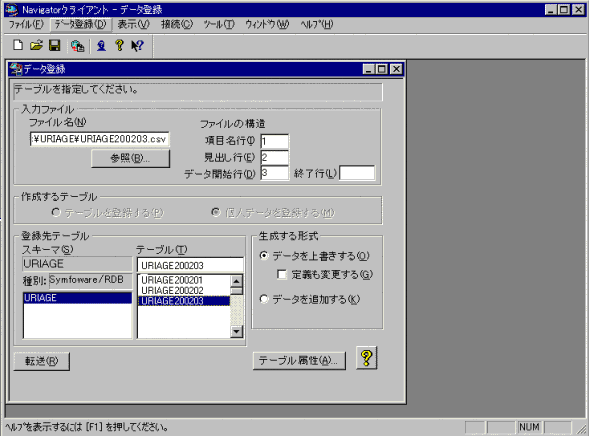Open the データ登録(D) menu
This screenshot has height=436, width=589.
[80, 24]
